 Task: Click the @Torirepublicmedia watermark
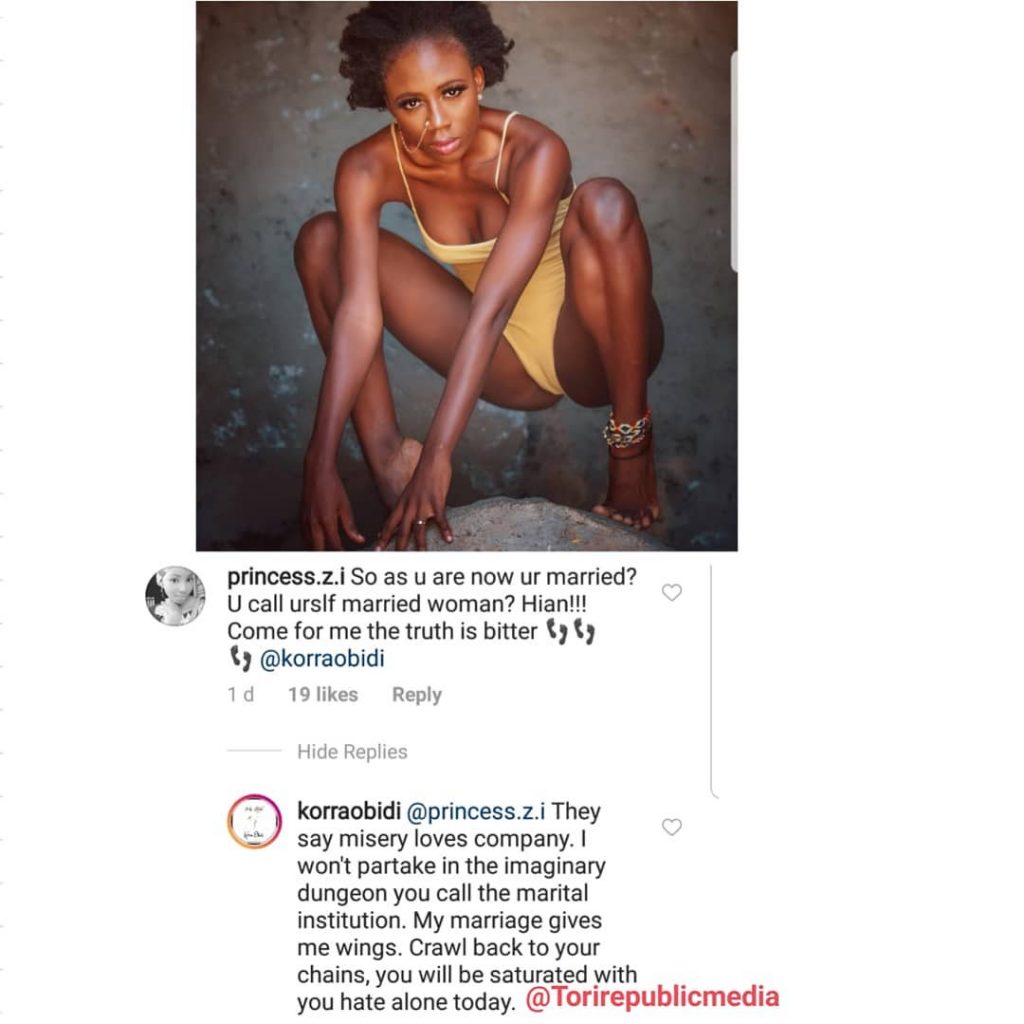[x=652, y=997]
